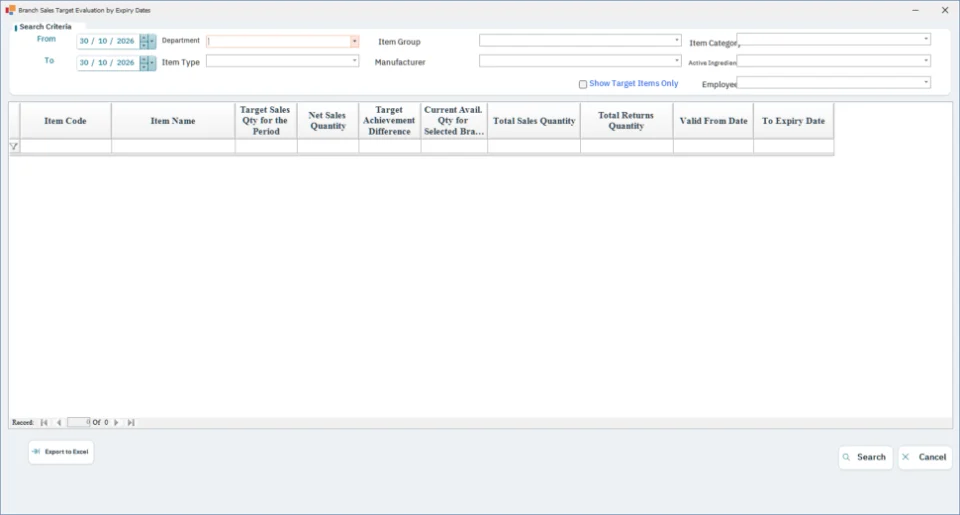Jump to the last record arrow
Screen dimensions: 960x515
131,423
